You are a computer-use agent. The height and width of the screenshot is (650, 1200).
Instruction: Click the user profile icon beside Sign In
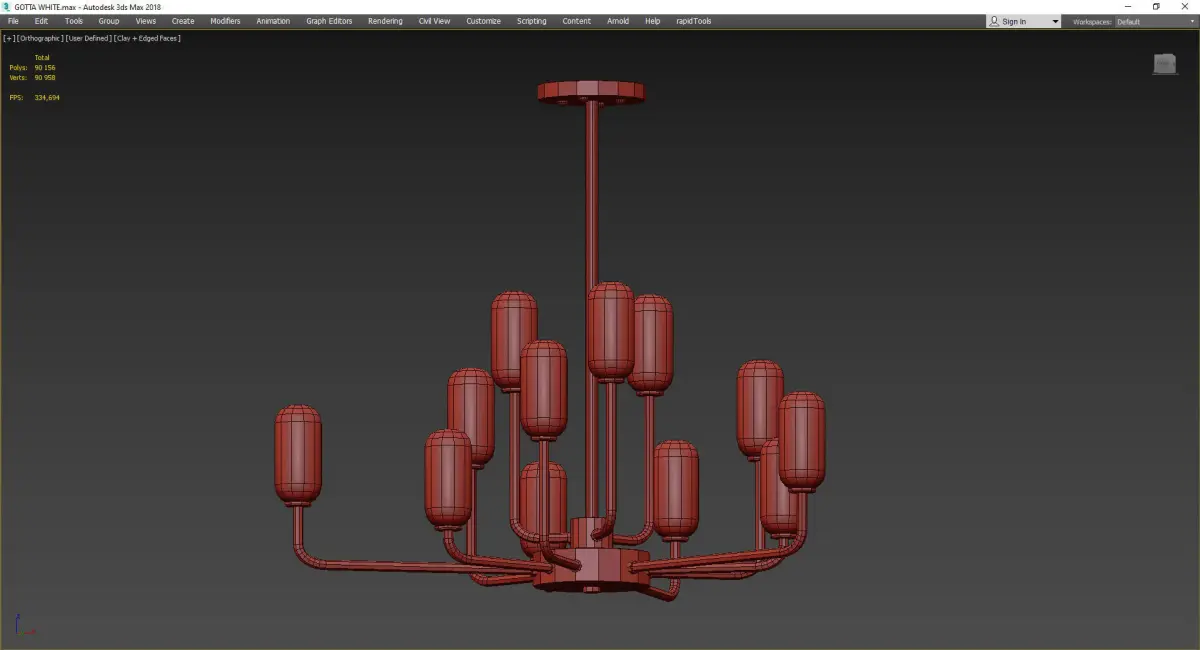tap(994, 21)
